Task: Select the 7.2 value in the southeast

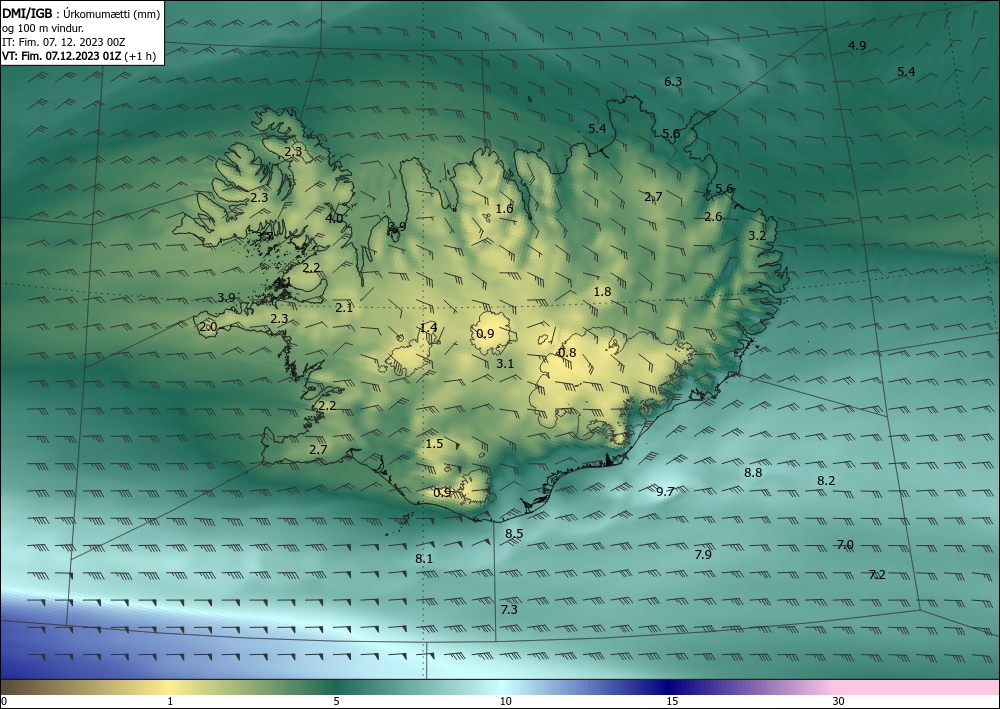Action: [x=877, y=574]
